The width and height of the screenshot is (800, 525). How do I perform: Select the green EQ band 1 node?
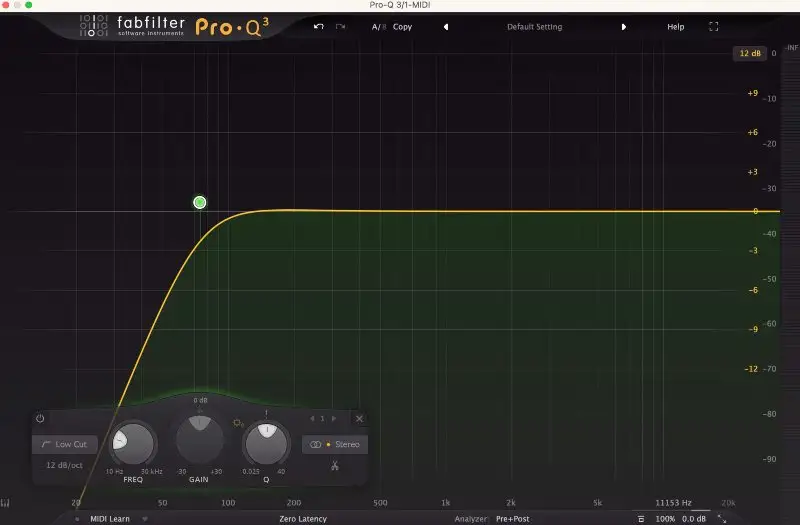click(x=200, y=203)
